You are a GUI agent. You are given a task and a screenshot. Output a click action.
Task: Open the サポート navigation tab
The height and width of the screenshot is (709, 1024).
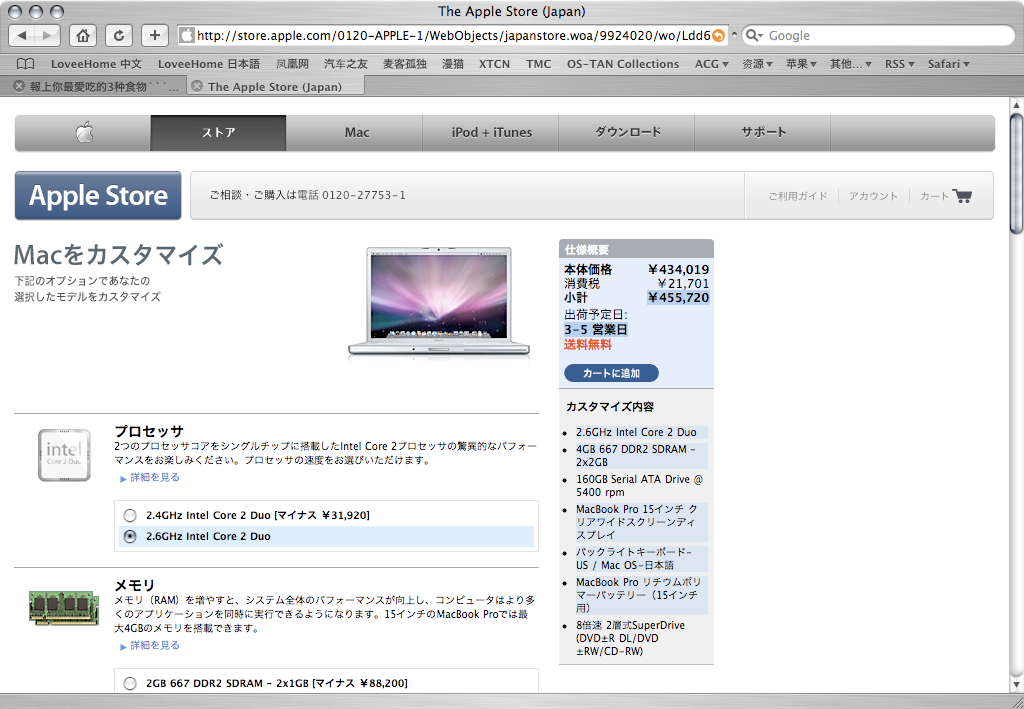coord(763,133)
